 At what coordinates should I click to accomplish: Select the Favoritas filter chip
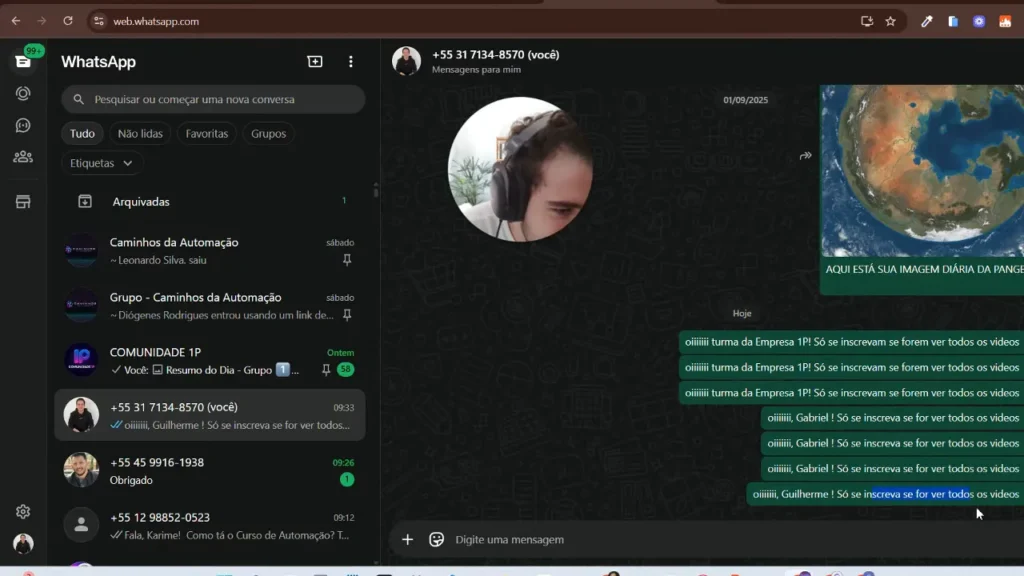click(x=207, y=134)
